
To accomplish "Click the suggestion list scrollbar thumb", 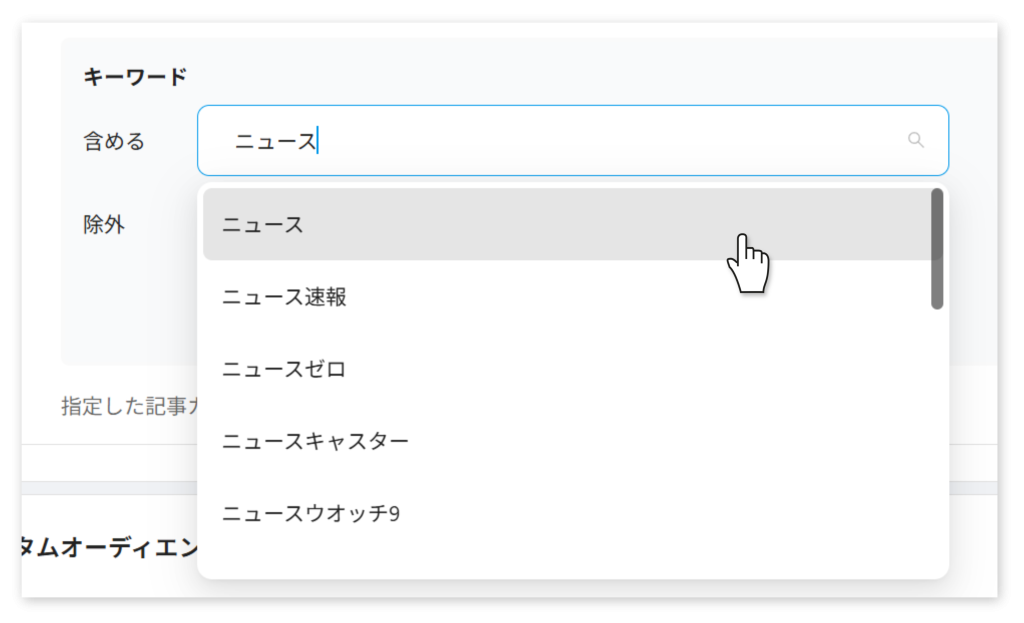I will point(937,249).
